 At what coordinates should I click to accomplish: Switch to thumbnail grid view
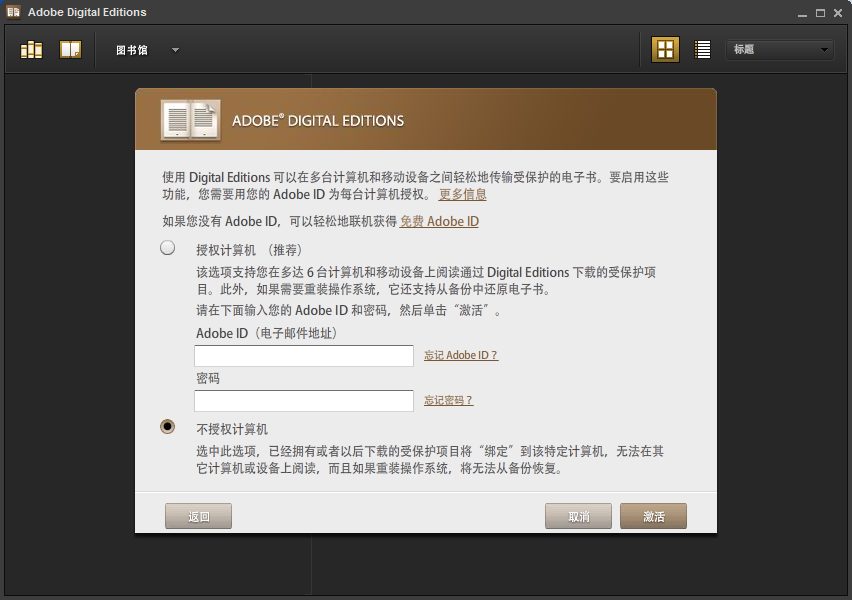point(665,48)
